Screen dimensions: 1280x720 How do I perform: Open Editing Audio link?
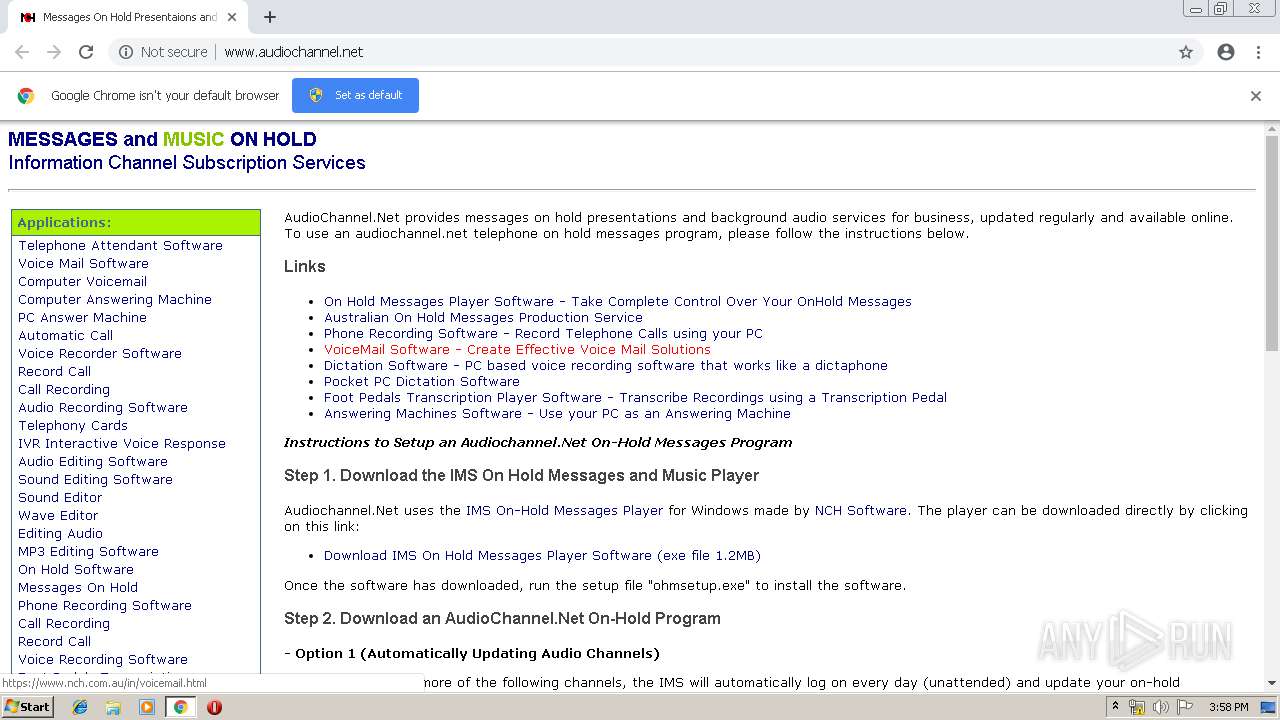click(60, 533)
